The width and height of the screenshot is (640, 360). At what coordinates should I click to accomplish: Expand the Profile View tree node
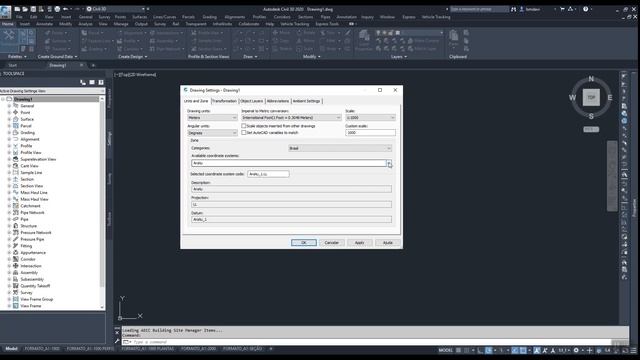pos(9,153)
